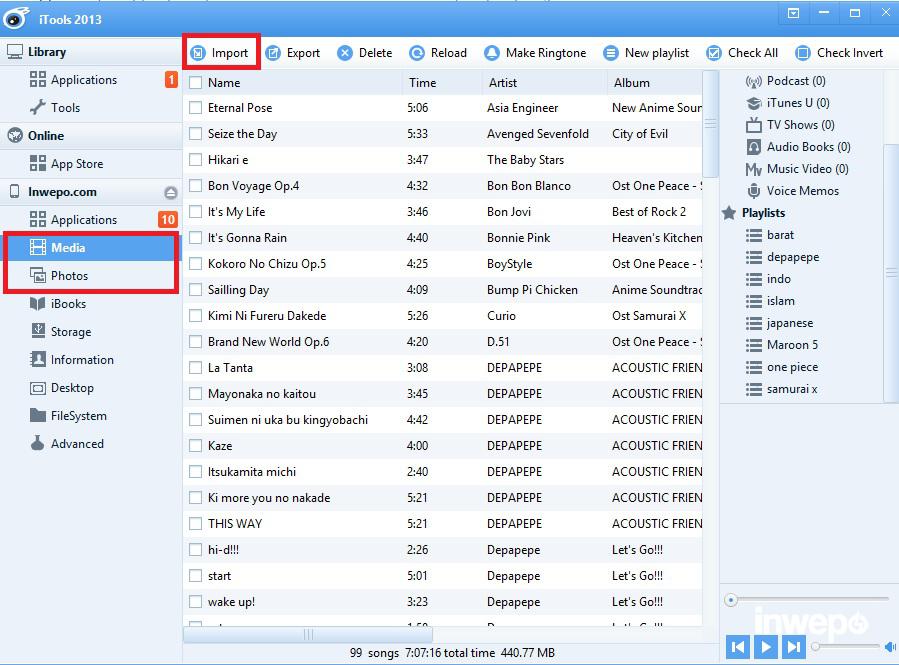Reload the media list
Viewport: 899px width, 665px height.
pyautogui.click(x=438, y=53)
